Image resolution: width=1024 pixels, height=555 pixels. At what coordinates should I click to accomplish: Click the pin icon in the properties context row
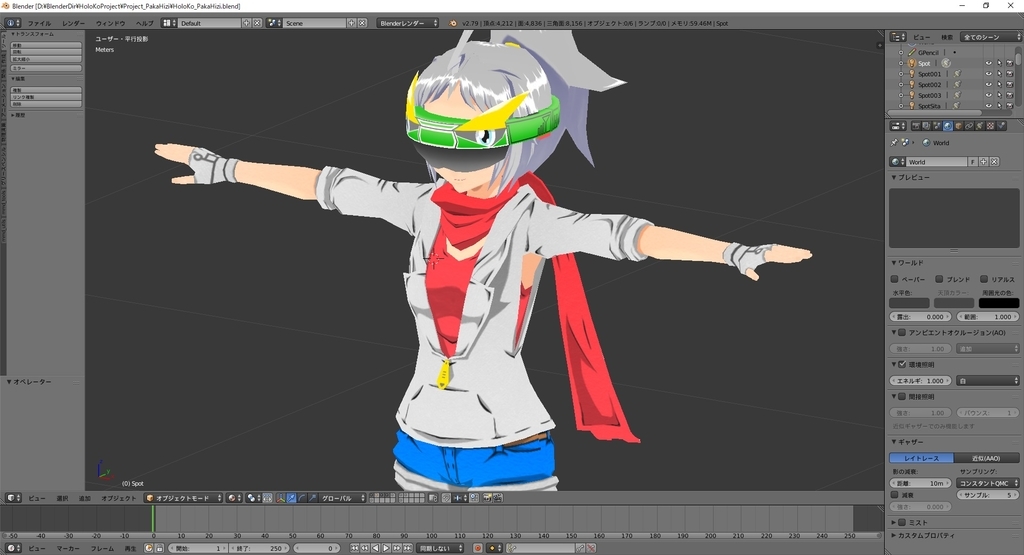coord(894,143)
